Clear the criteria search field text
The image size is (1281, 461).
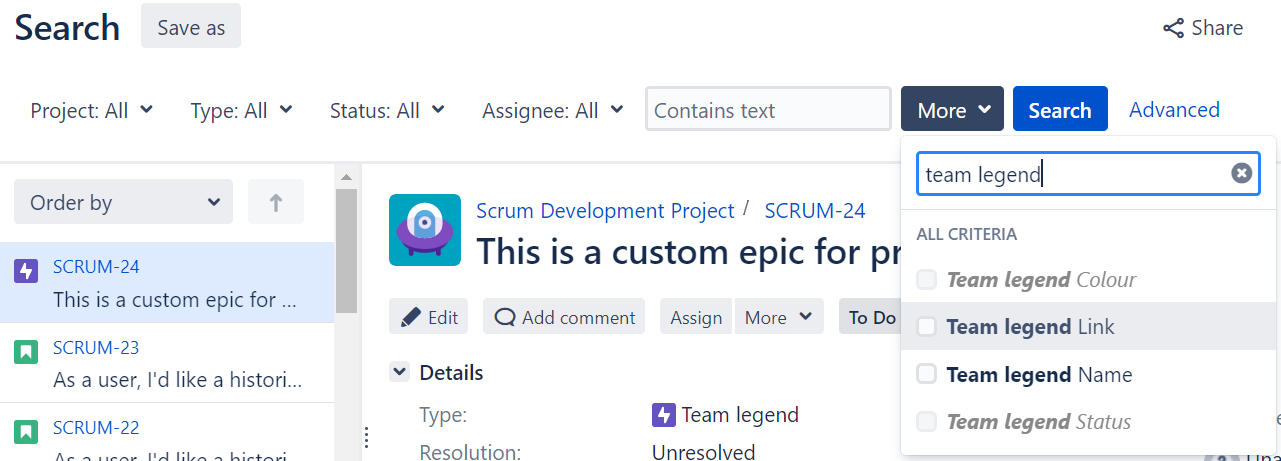coord(1241,174)
